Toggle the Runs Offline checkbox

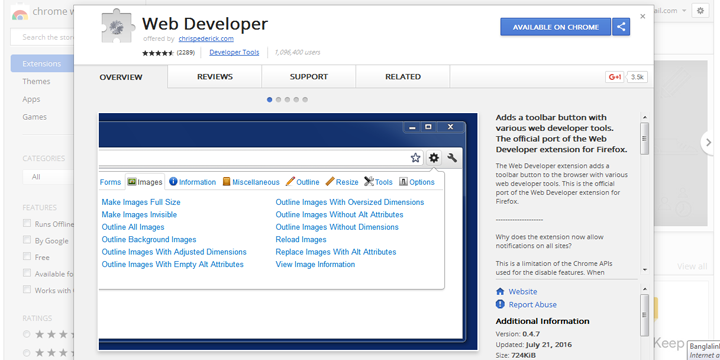coord(27,224)
